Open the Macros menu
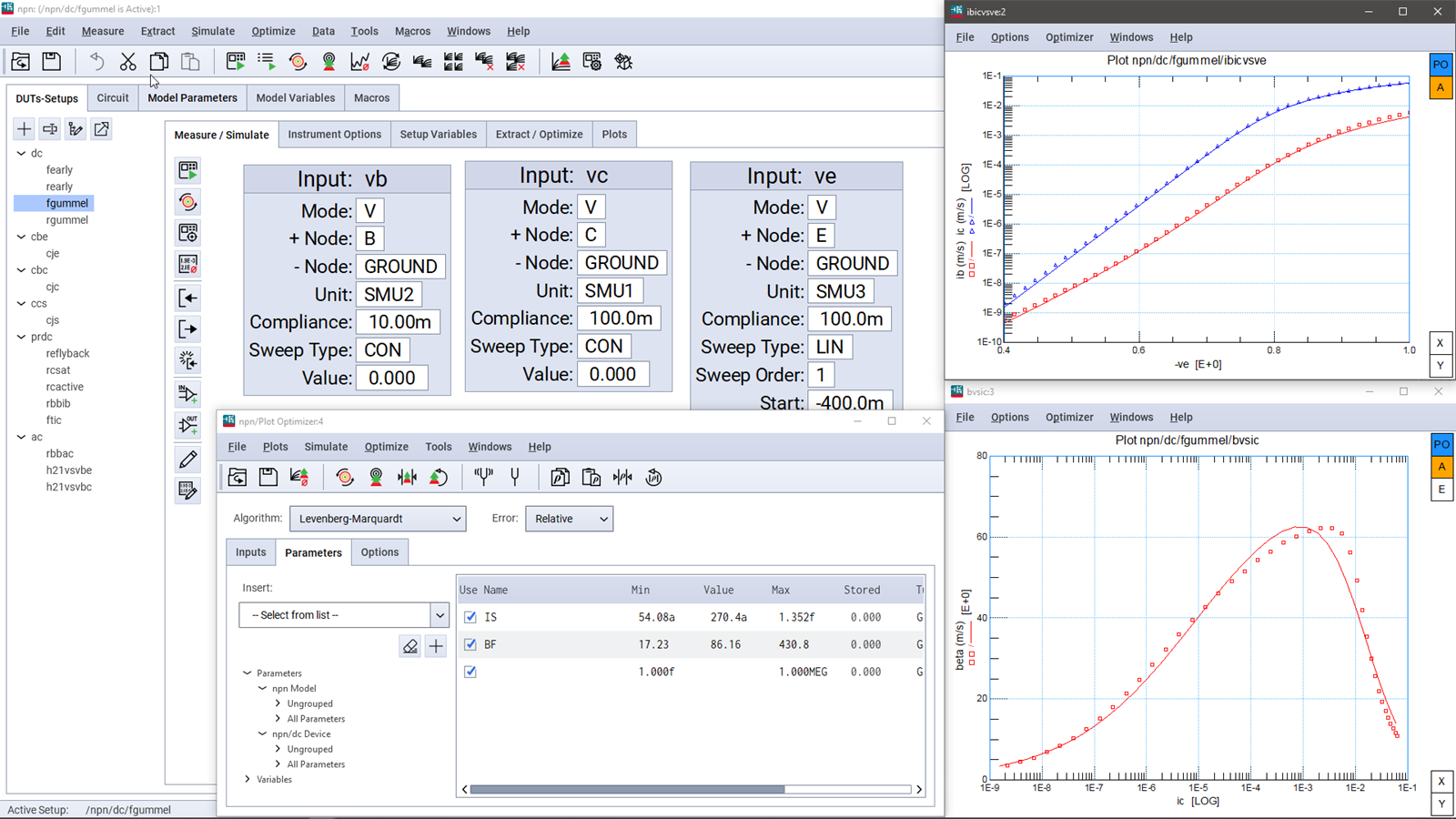1456x819 pixels. pos(412,30)
